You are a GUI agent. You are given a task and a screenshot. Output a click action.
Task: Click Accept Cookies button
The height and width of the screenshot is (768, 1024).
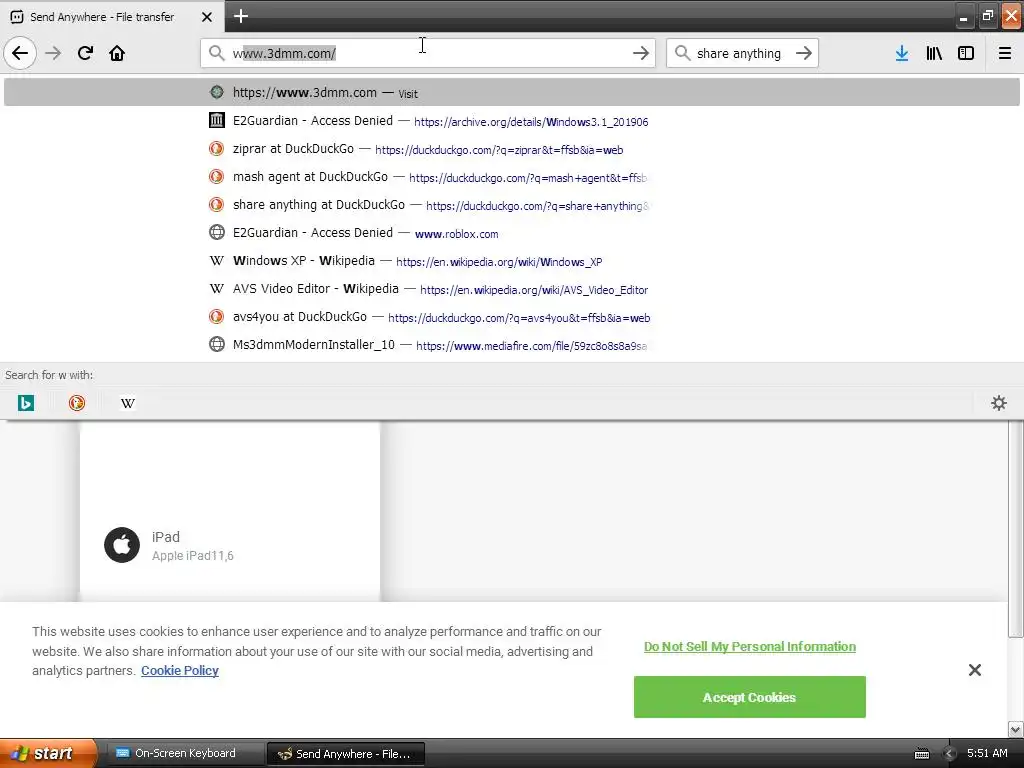[x=750, y=697]
